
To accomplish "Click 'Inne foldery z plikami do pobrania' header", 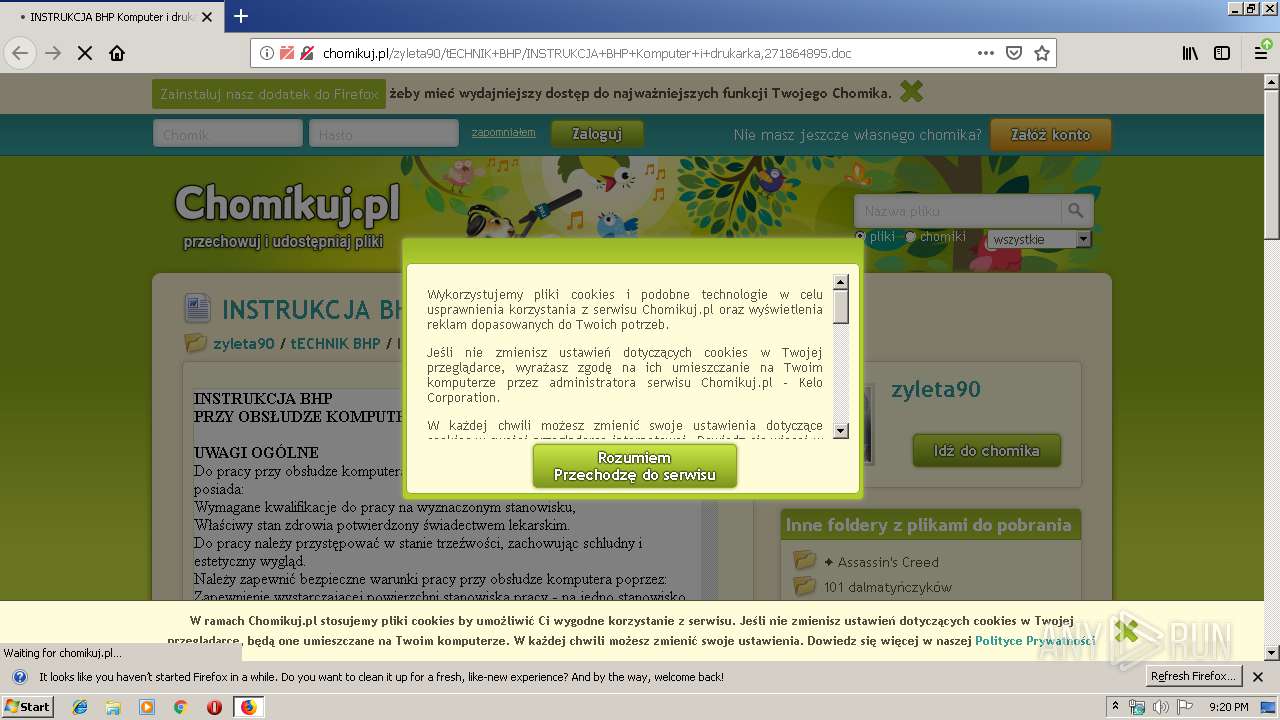I will pyautogui.click(x=928, y=525).
